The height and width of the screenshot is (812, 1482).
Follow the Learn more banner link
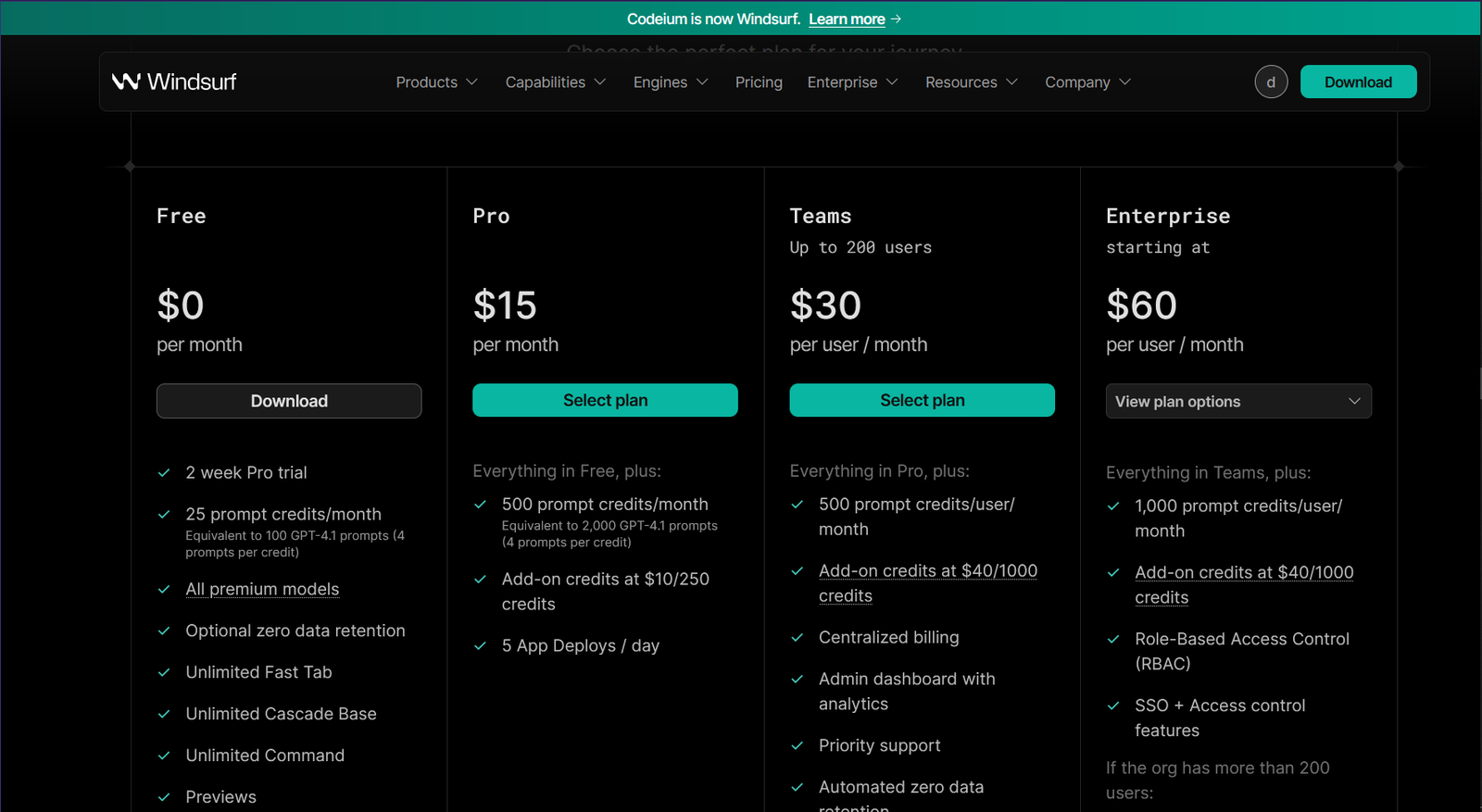coord(847,19)
